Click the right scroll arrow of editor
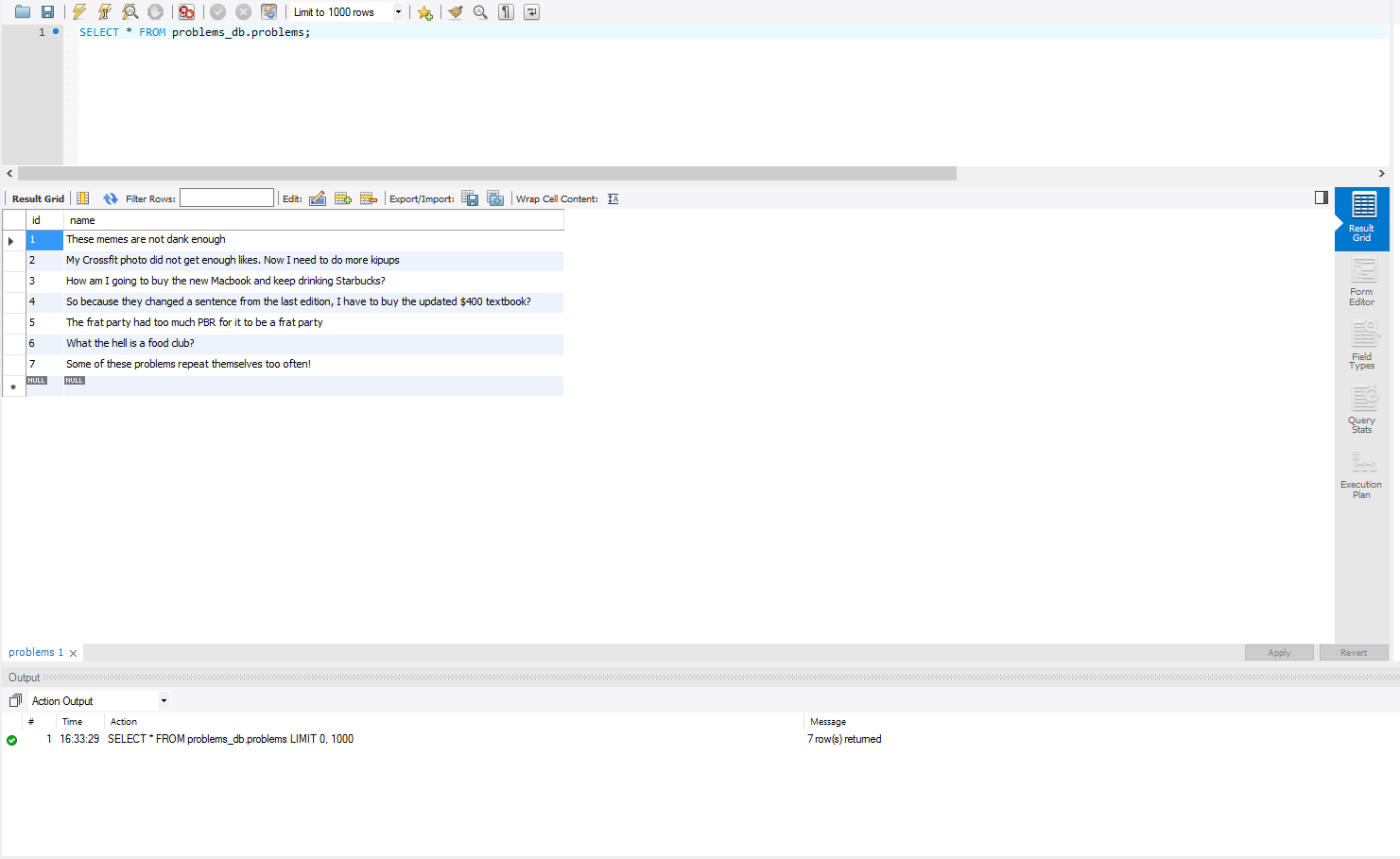Screen dimensions: 1400x859 [x=1381, y=173]
